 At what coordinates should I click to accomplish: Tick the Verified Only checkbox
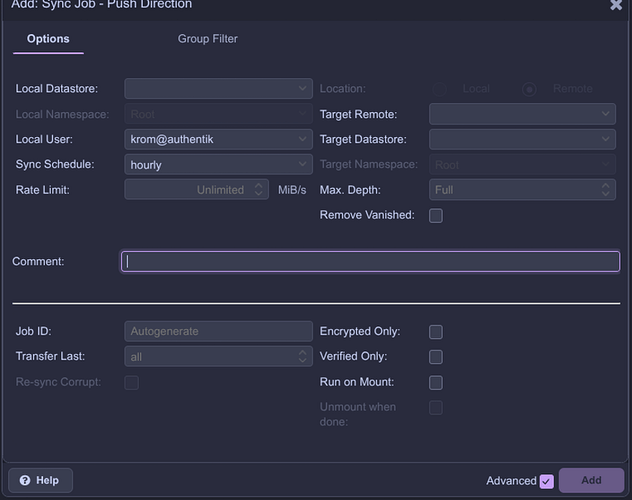[435, 357]
